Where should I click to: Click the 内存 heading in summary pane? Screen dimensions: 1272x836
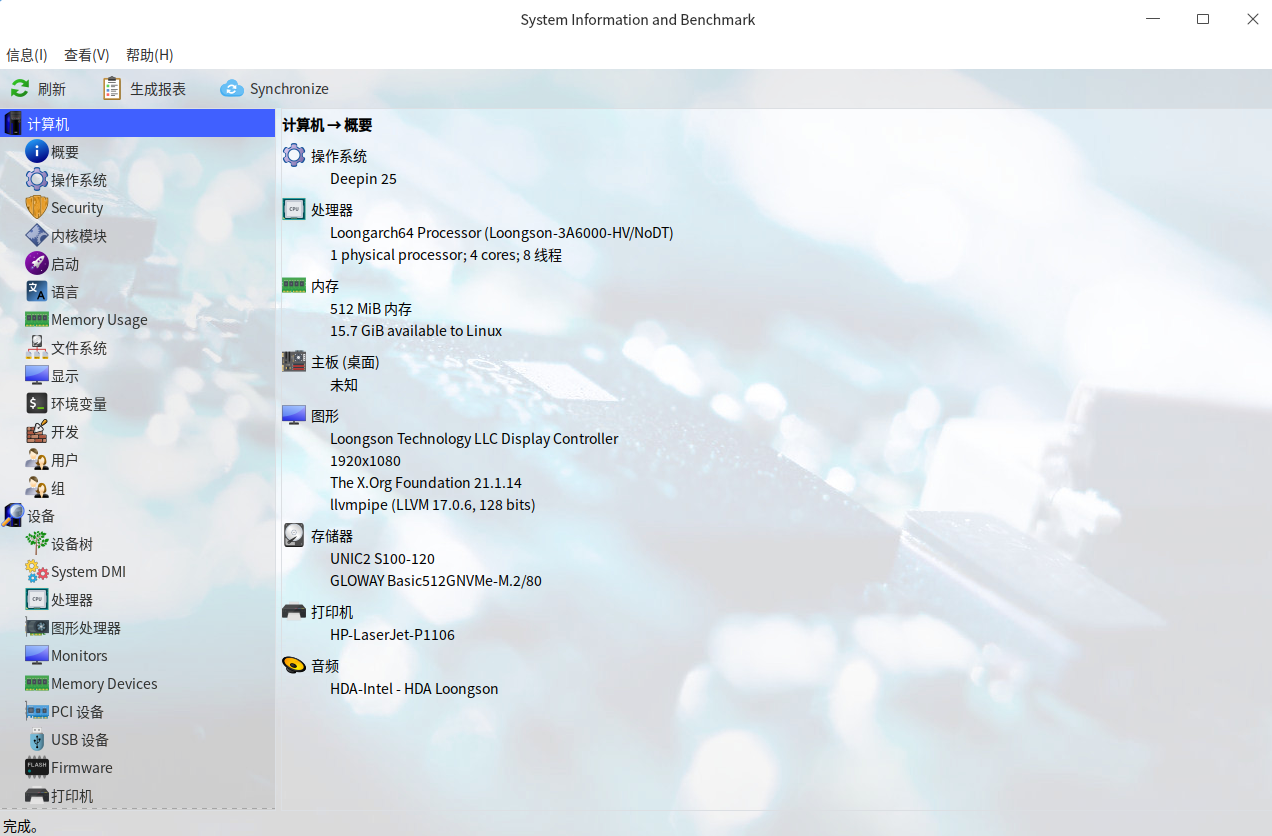pos(325,286)
